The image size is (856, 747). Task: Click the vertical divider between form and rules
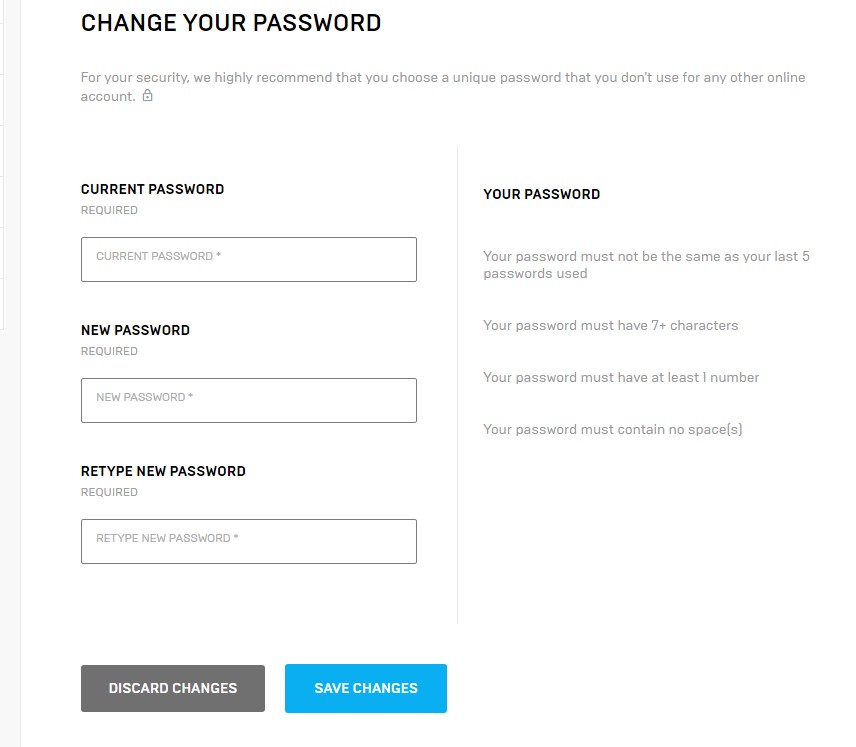pyautogui.click(x=457, y=385)
